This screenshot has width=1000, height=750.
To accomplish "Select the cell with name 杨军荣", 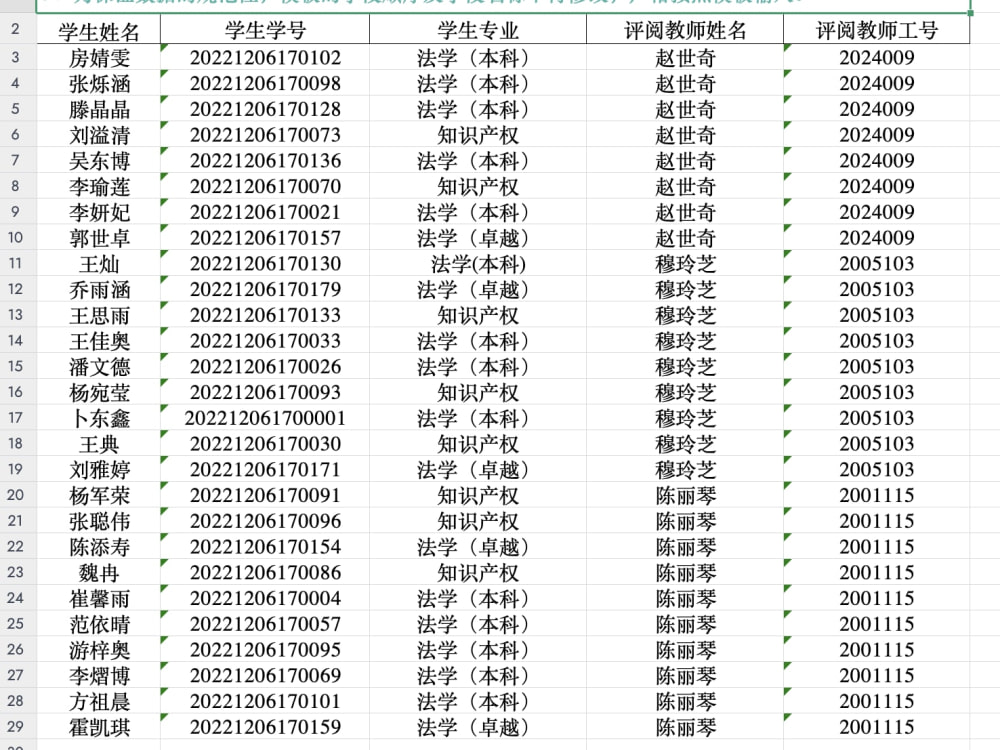I will click(99, 495).
